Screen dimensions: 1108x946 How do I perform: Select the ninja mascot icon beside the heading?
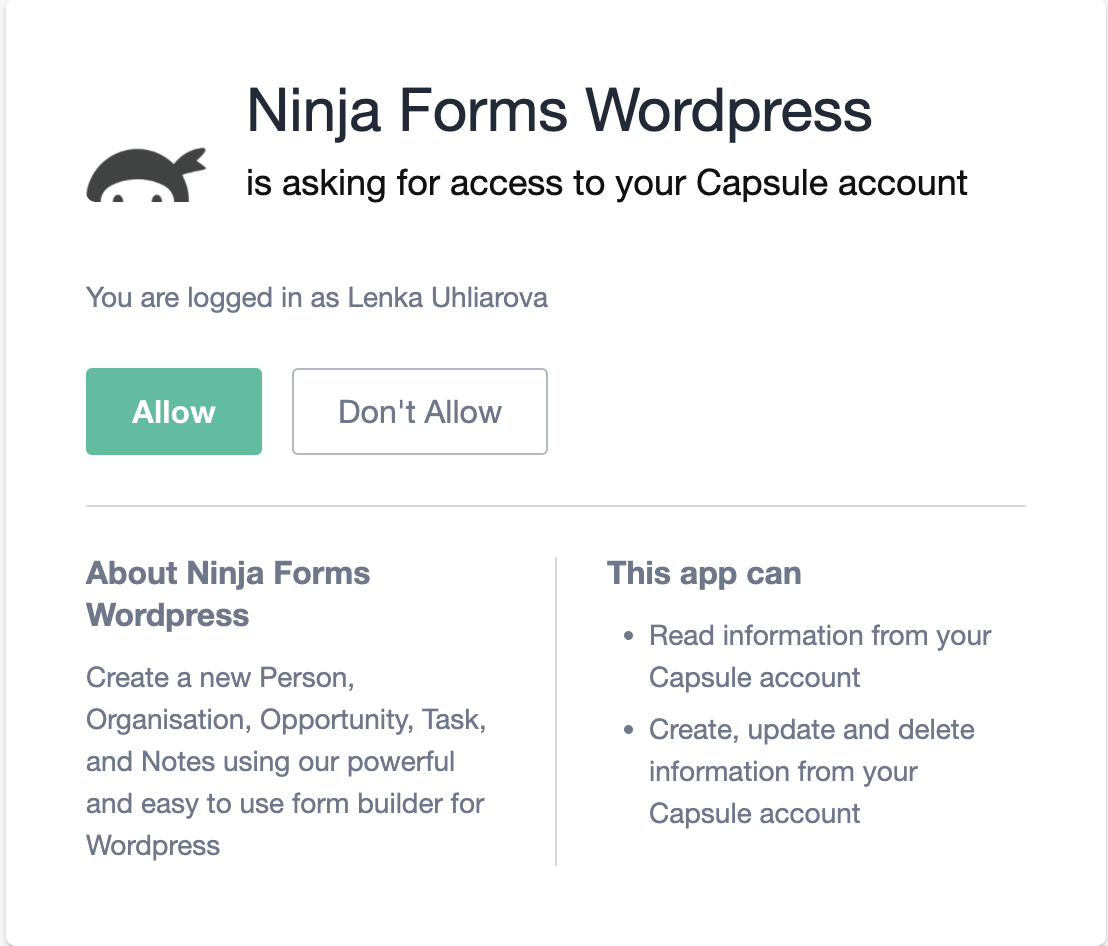[146, 176]
